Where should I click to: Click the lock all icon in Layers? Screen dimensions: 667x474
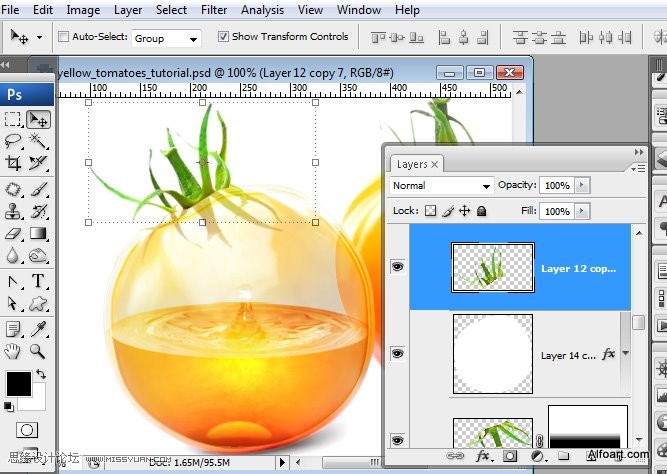tap(481, 211)
